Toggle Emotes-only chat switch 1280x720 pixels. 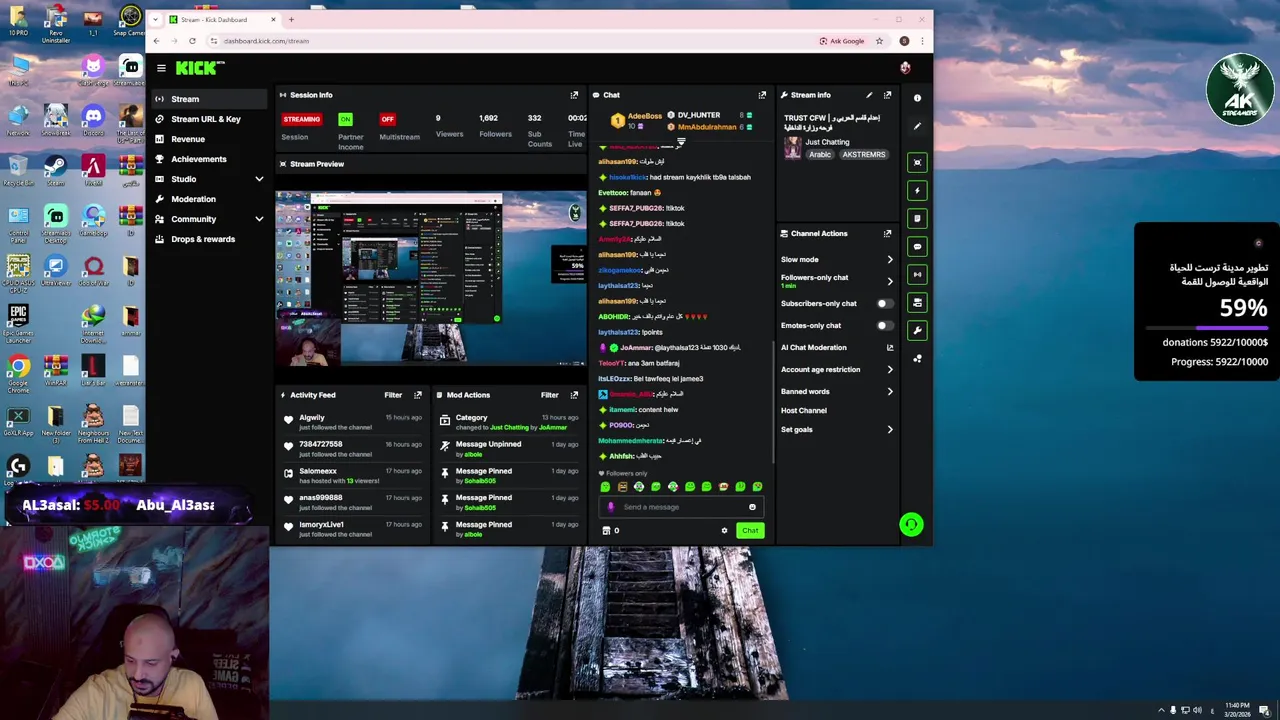point(885,325)
